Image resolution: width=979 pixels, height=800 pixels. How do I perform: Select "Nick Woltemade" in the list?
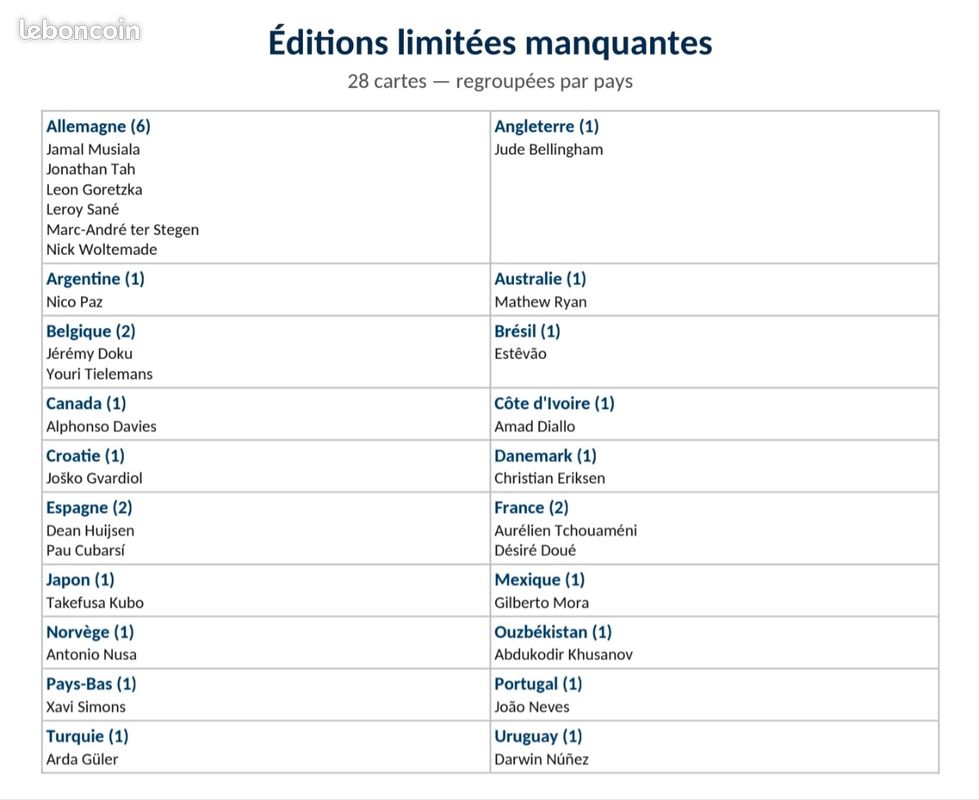102,250
